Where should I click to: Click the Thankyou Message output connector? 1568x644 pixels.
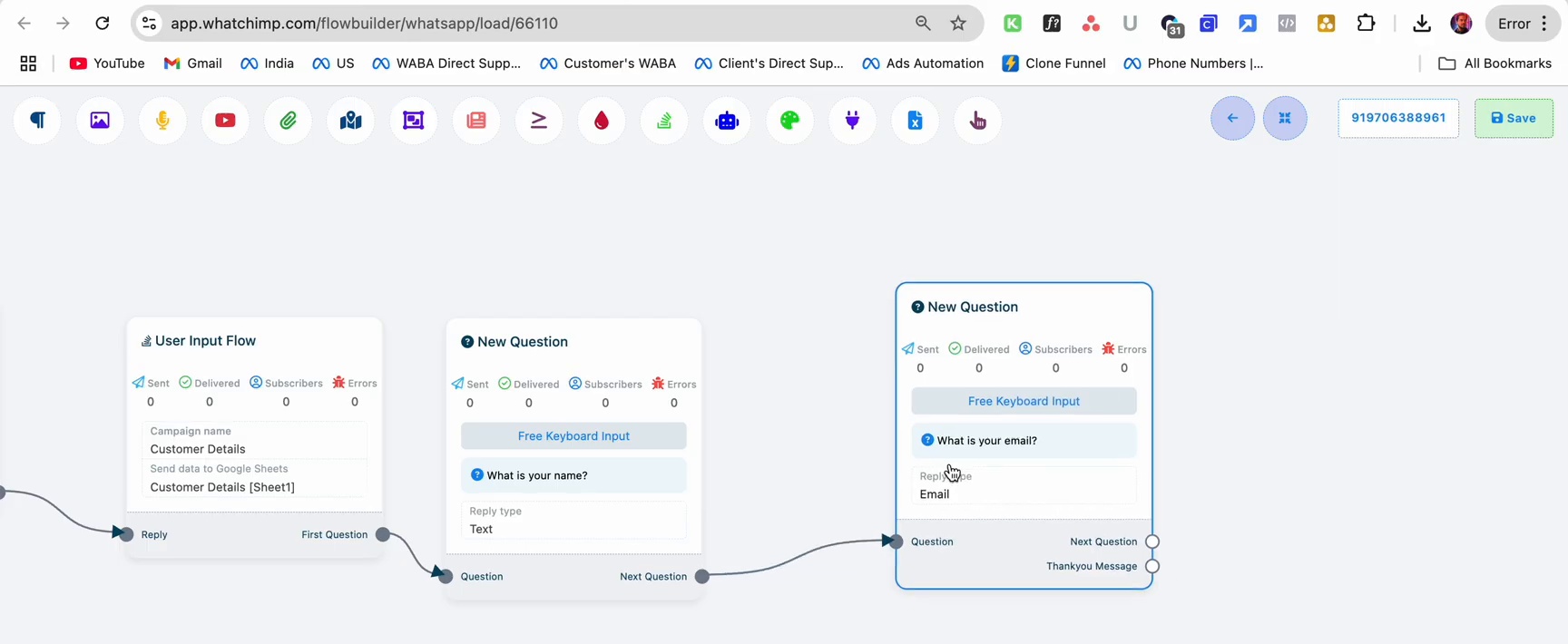(1152, 566)
